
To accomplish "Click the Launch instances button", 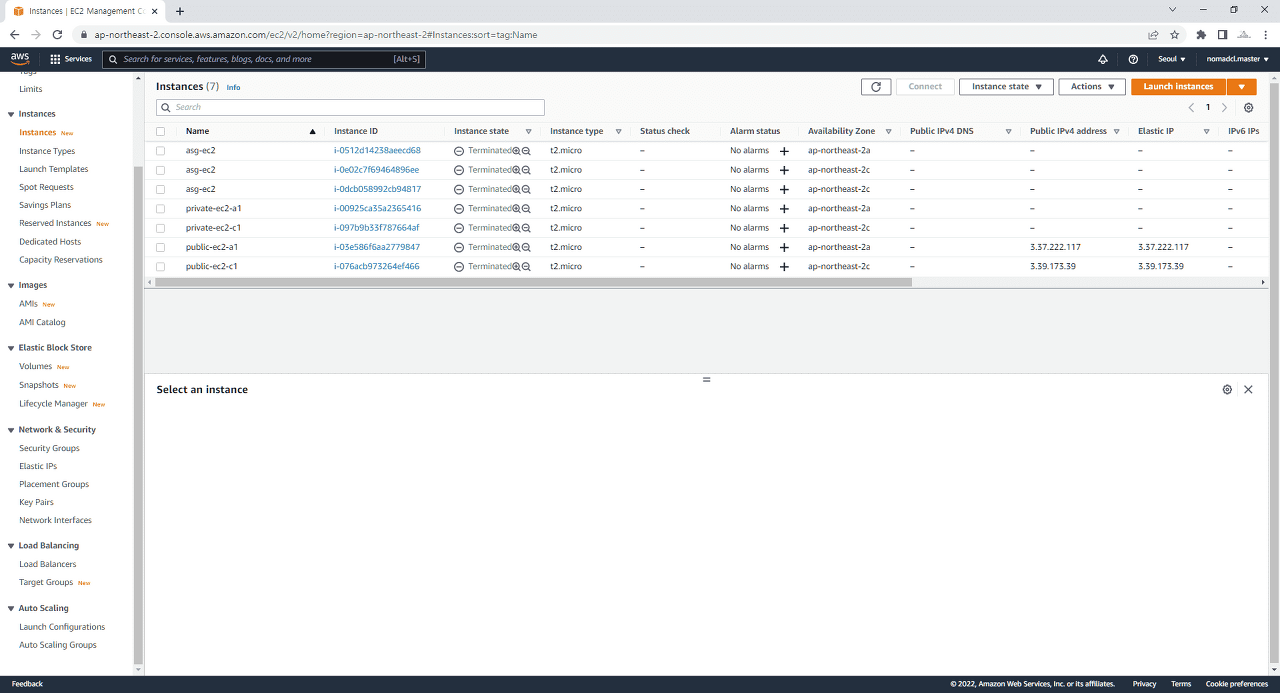I will (1178, 87).
